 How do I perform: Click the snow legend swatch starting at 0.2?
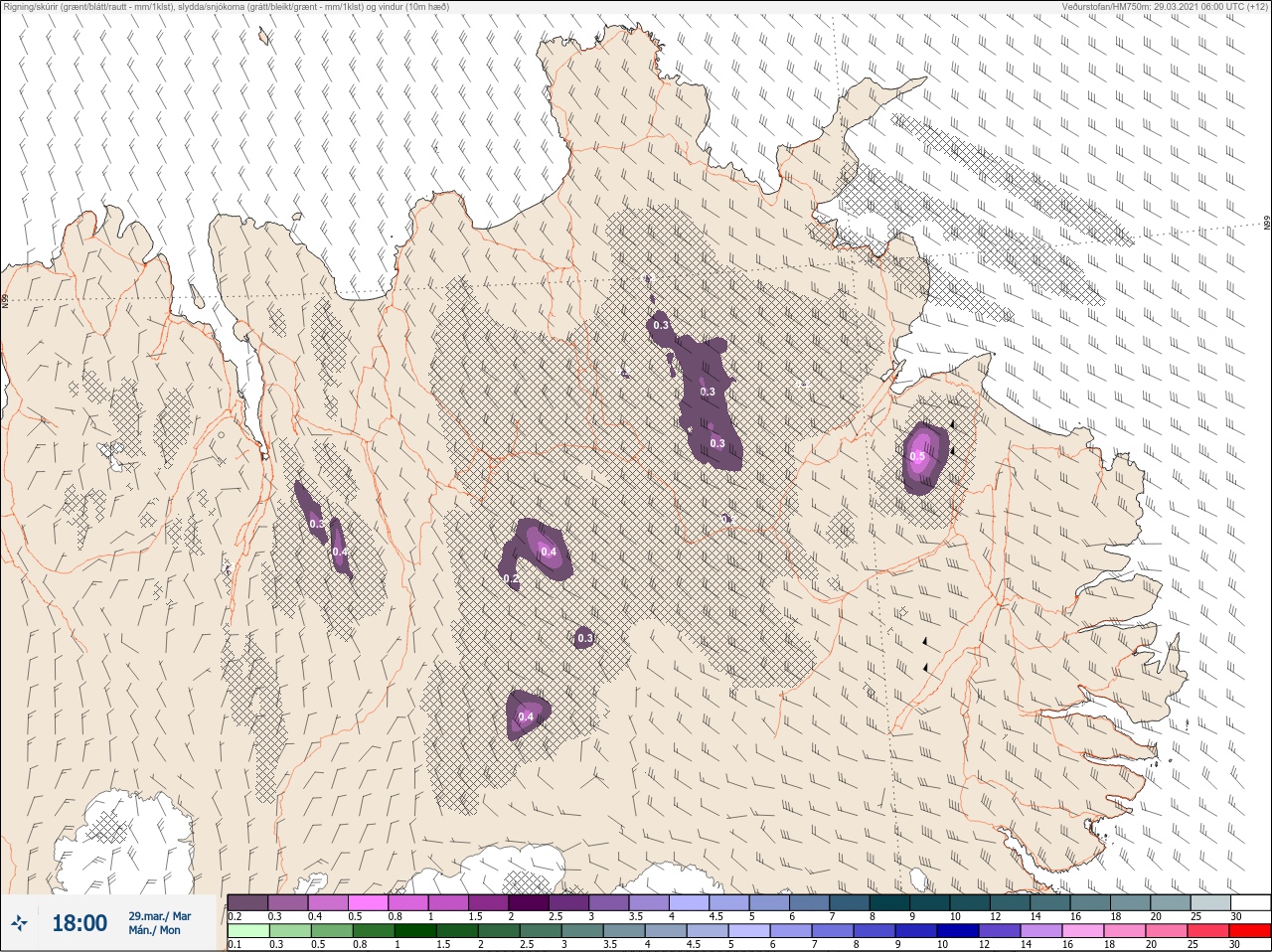point(247,902)
